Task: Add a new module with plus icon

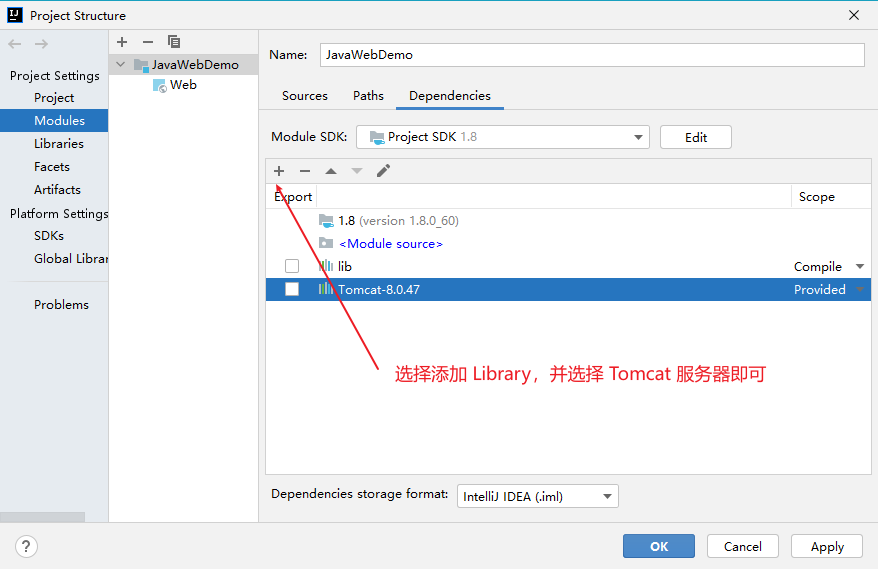Action: pos(122,42)
